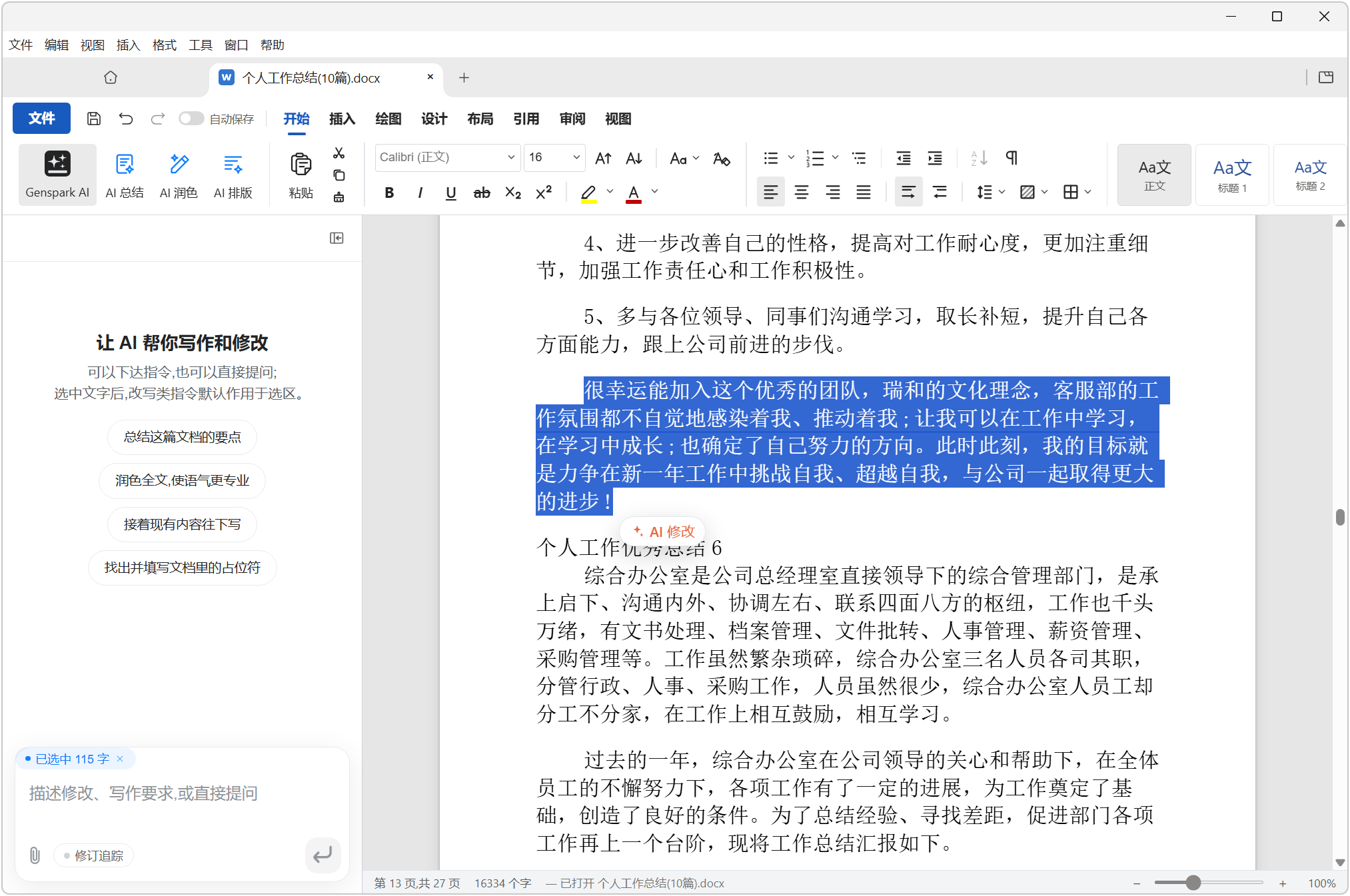Switch to the 布局 ribbon tab

pyautogui.click(x=480, y=119)
